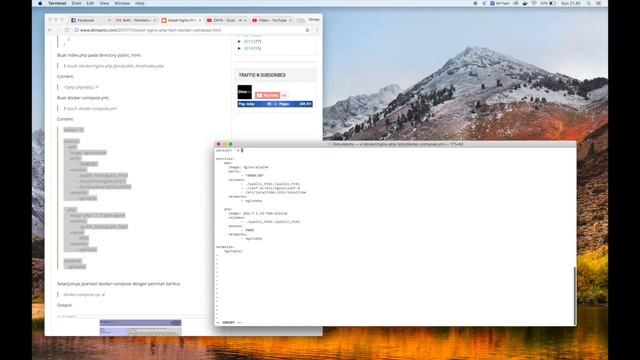Click the image nginx:alpine line in terminal
This screenshot has height=360, width=640.
coord(248,167)
